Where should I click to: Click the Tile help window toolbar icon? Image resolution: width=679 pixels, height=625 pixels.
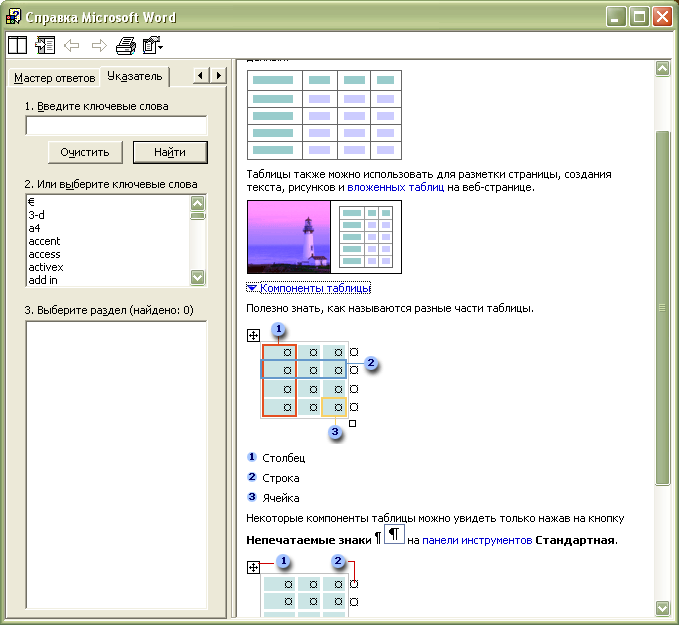(x=17, y=45)
